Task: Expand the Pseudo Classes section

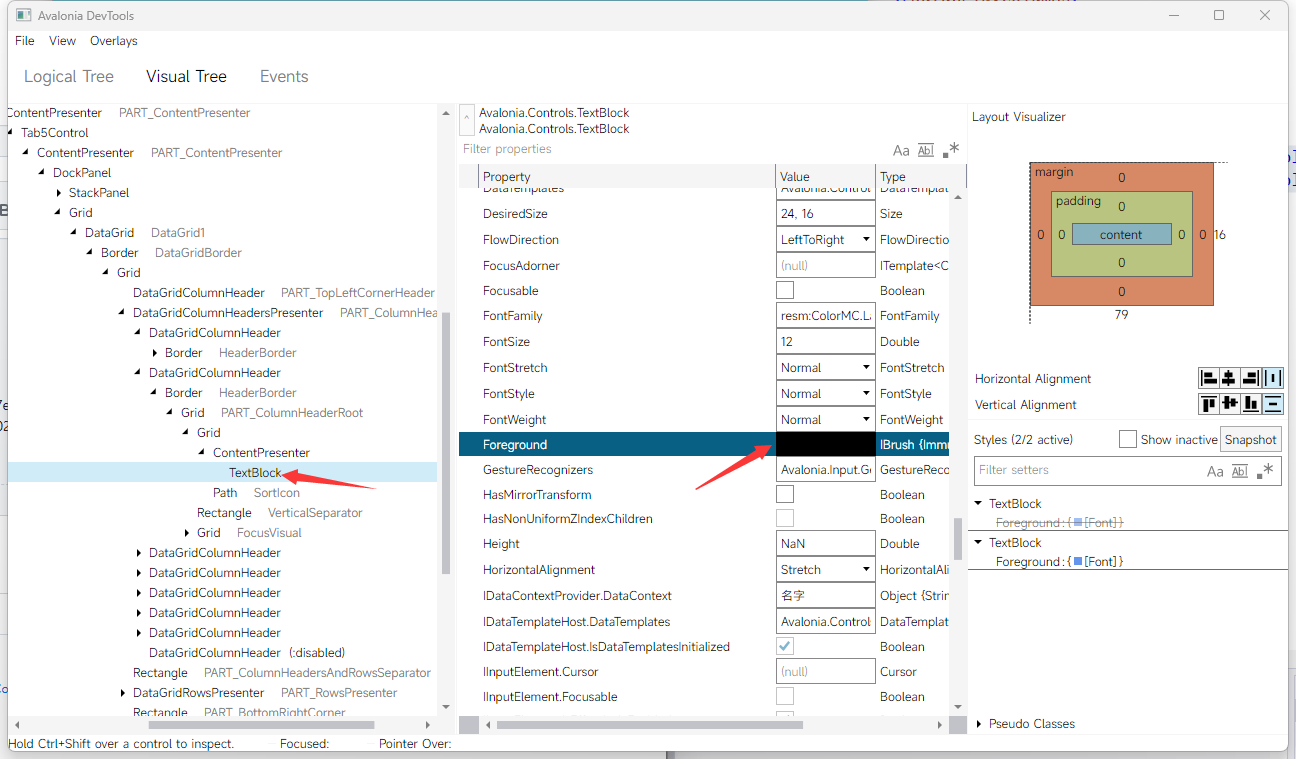Action: [979, 723]
